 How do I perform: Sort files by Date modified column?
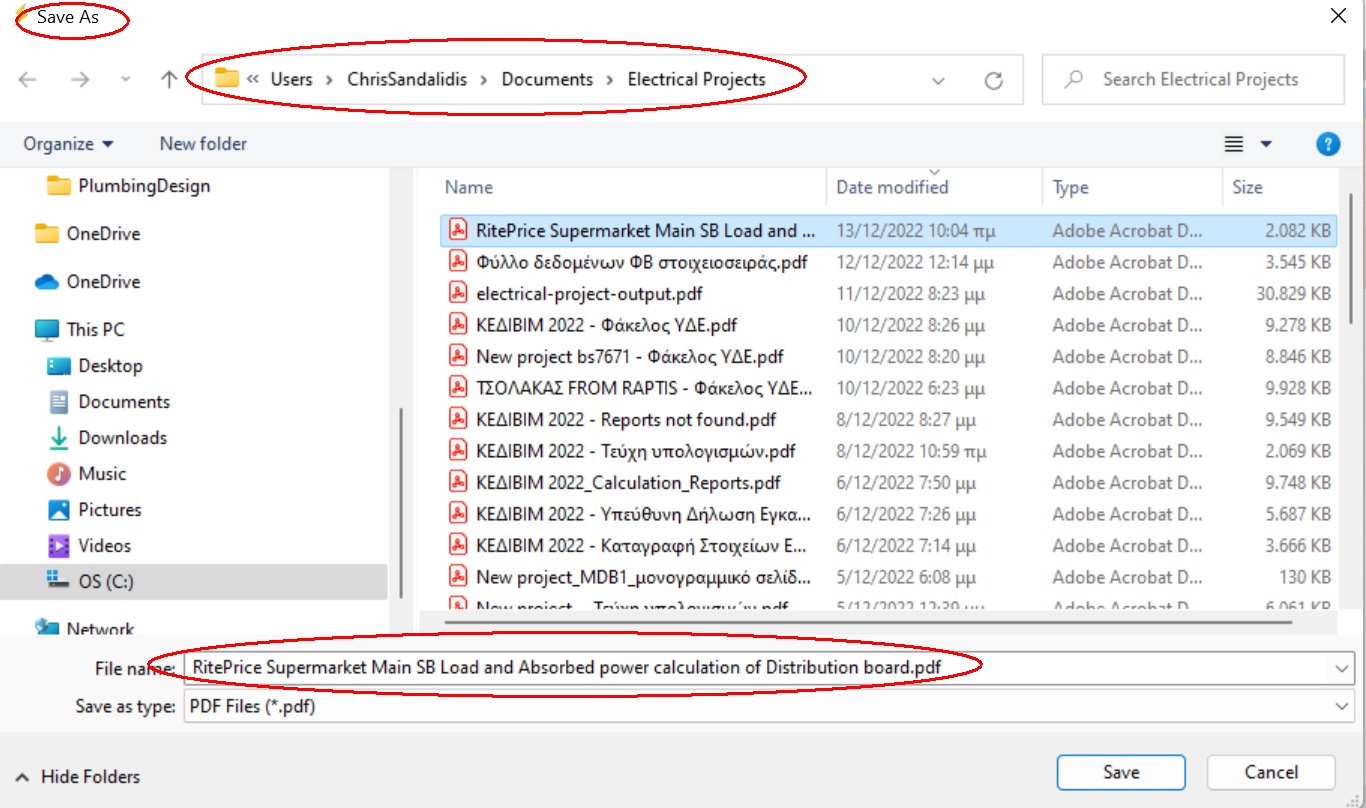tap(892, 187)
